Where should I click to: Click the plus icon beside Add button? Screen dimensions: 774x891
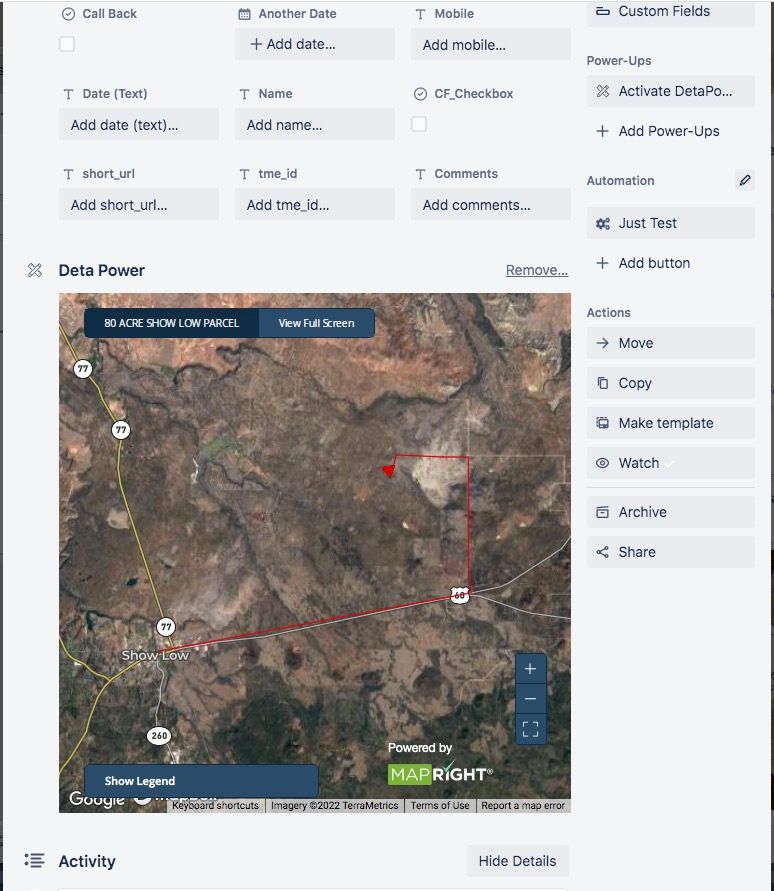click(x=602, y=263)
